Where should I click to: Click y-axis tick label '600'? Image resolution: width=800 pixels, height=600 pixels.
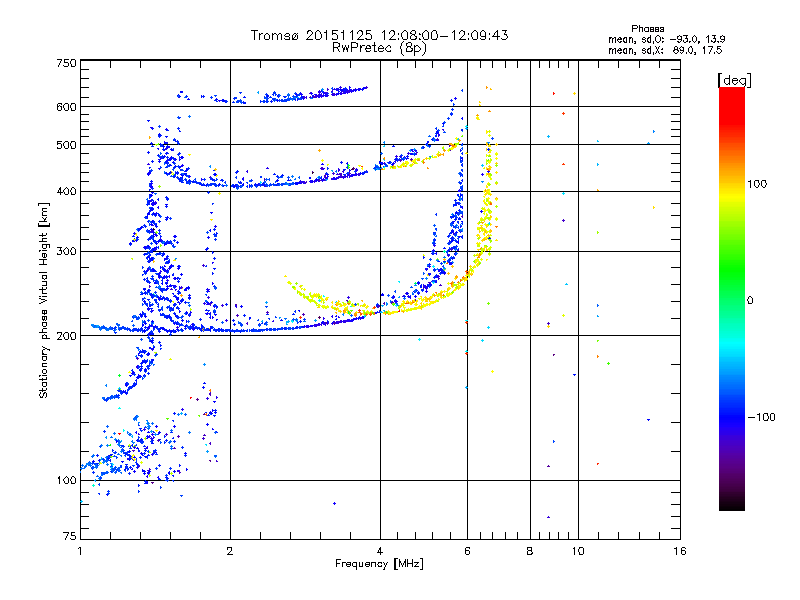point(66,107)
